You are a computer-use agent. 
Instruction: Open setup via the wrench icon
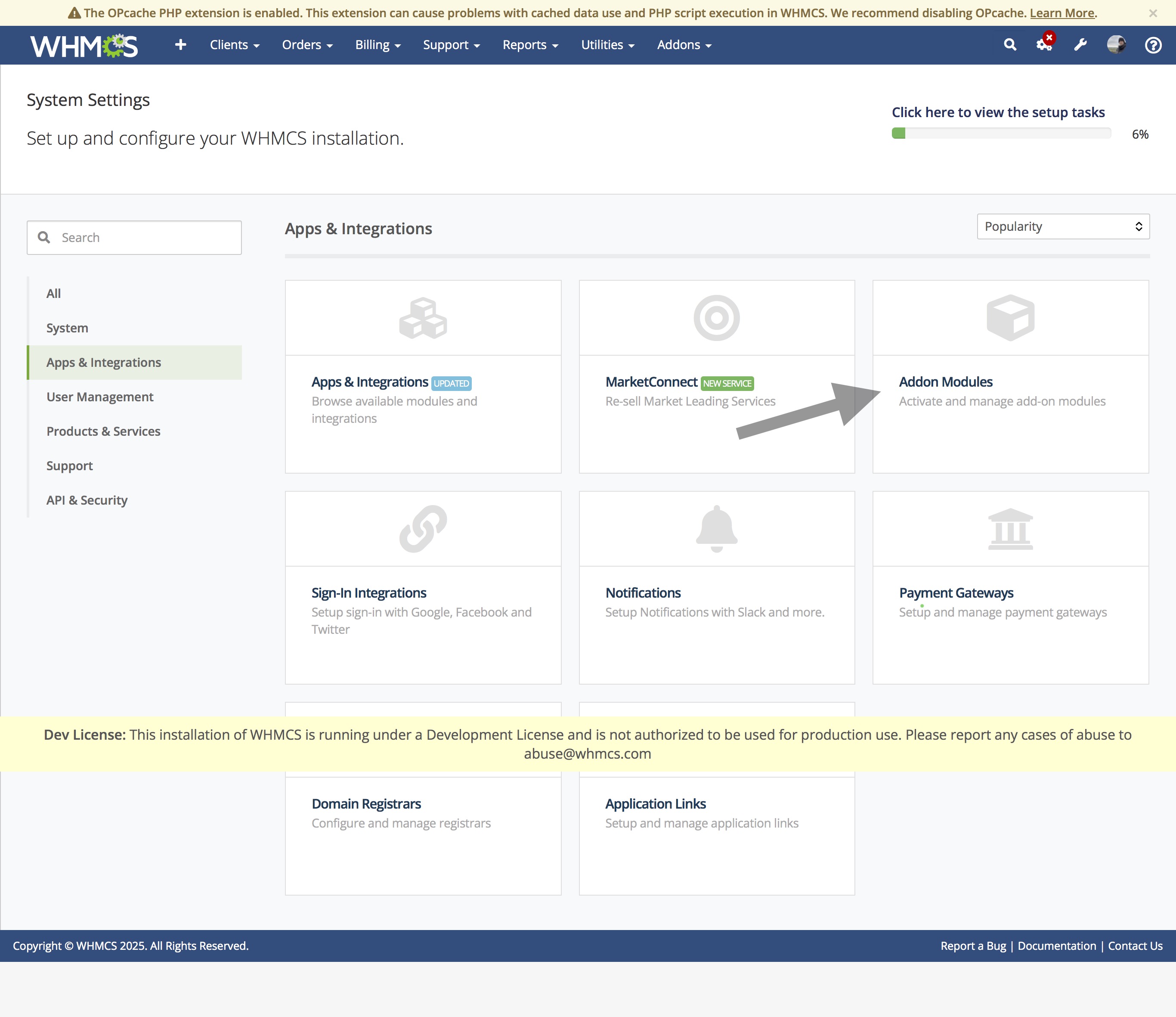coord(1080,44)
